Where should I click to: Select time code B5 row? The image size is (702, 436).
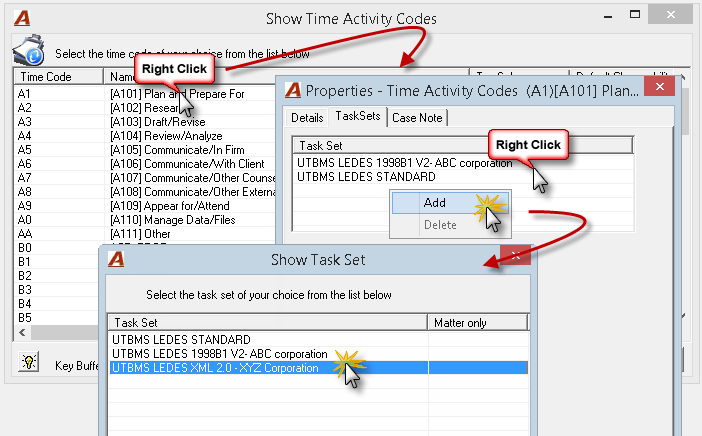click(x=57, y=317)
